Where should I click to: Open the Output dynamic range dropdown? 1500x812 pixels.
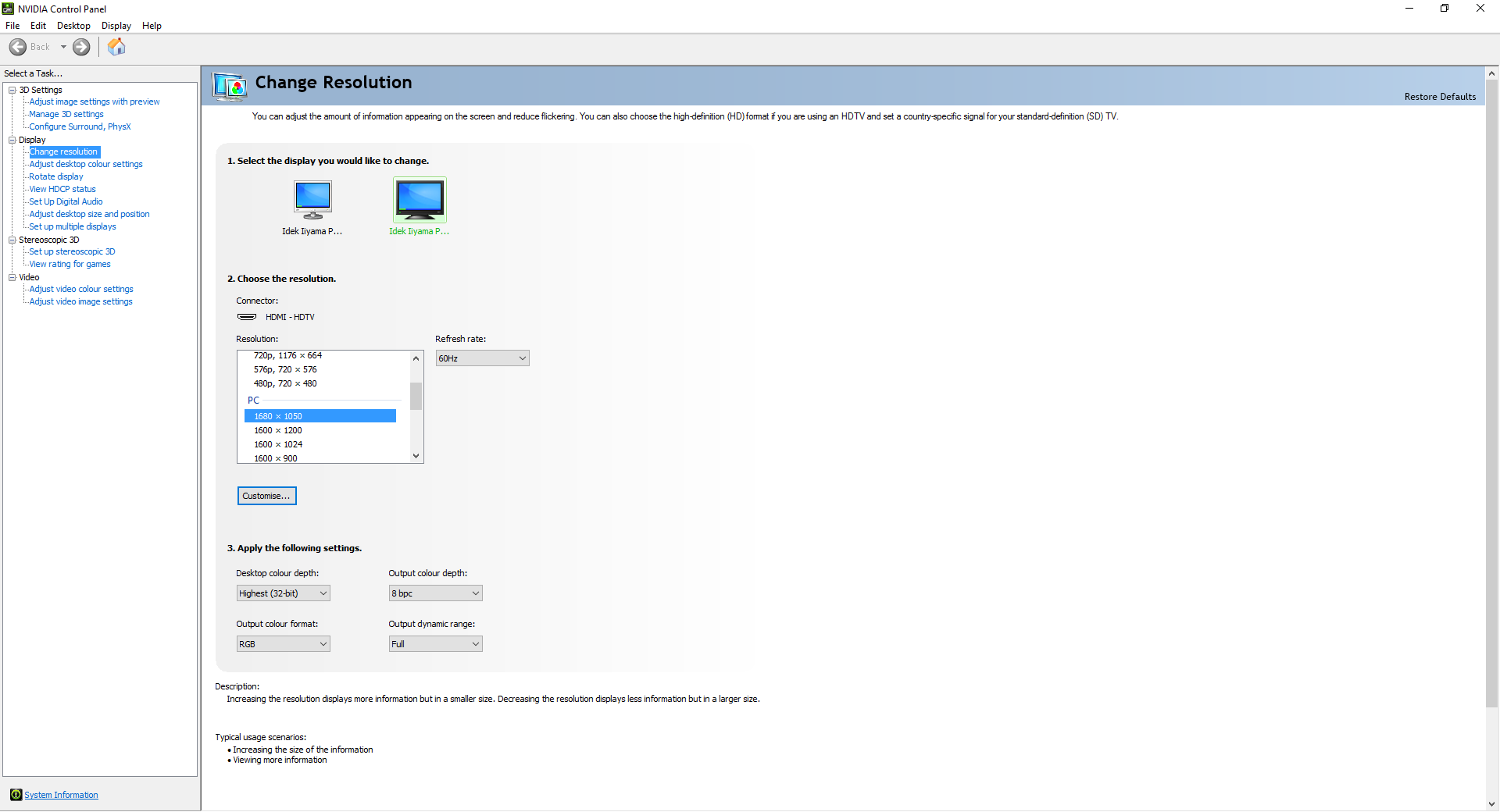pos(435,644)
